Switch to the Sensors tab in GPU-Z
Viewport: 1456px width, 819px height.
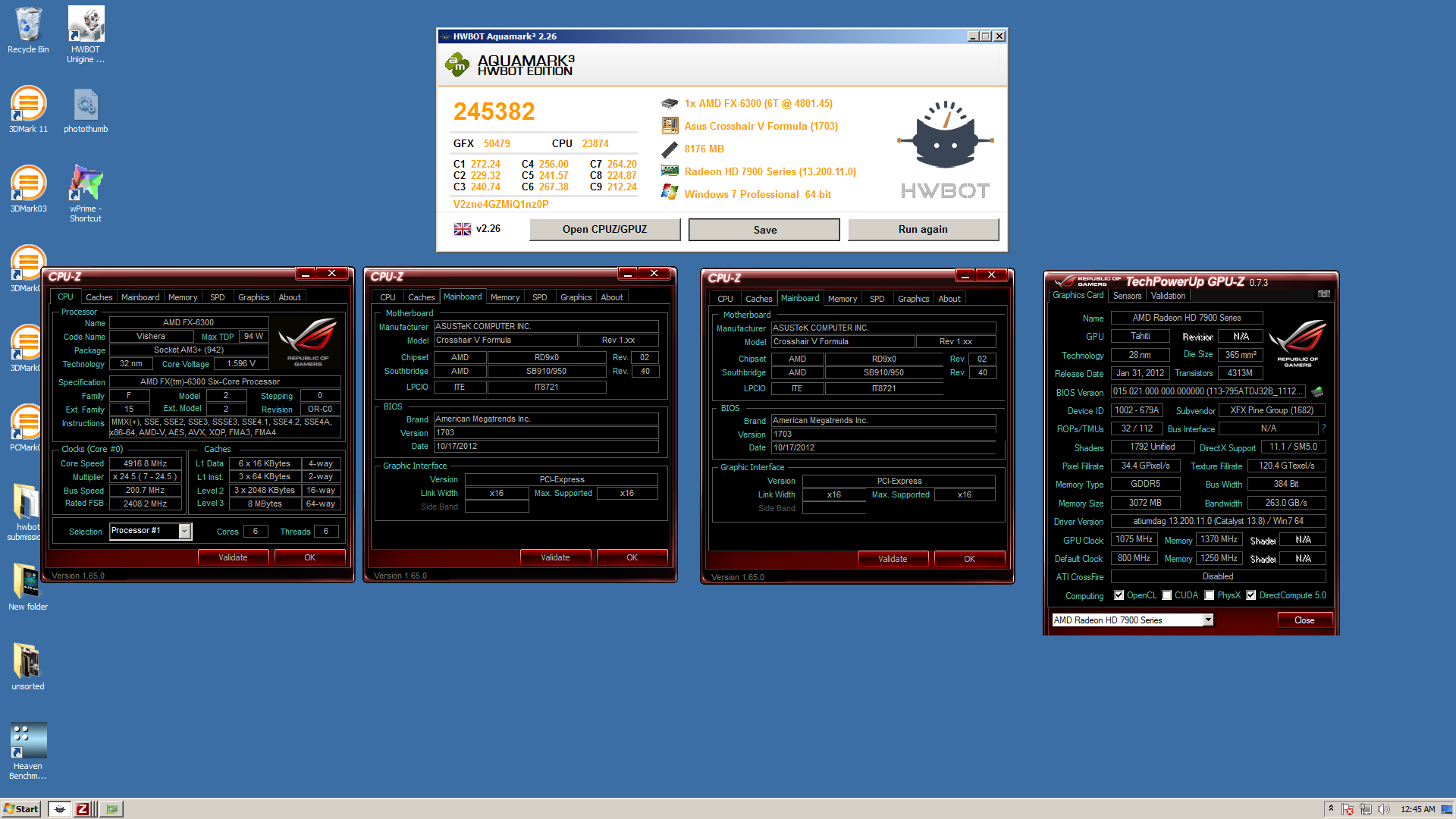[x=1127, y=296]
